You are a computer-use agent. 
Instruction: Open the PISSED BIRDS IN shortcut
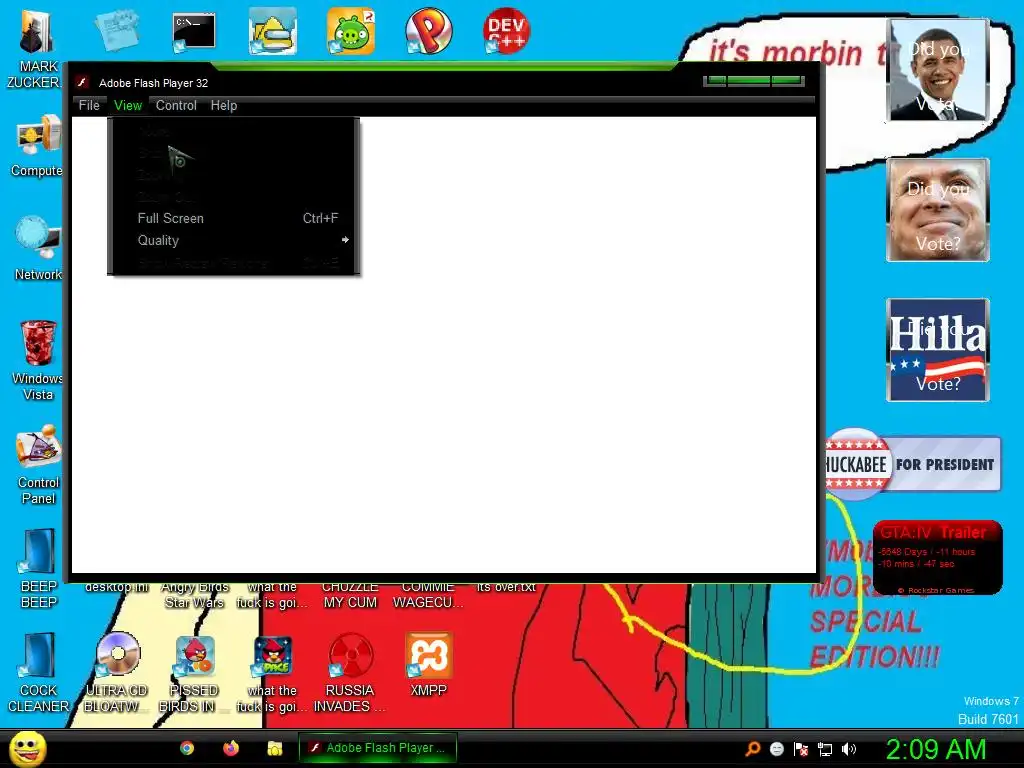(x=194, y=672)
